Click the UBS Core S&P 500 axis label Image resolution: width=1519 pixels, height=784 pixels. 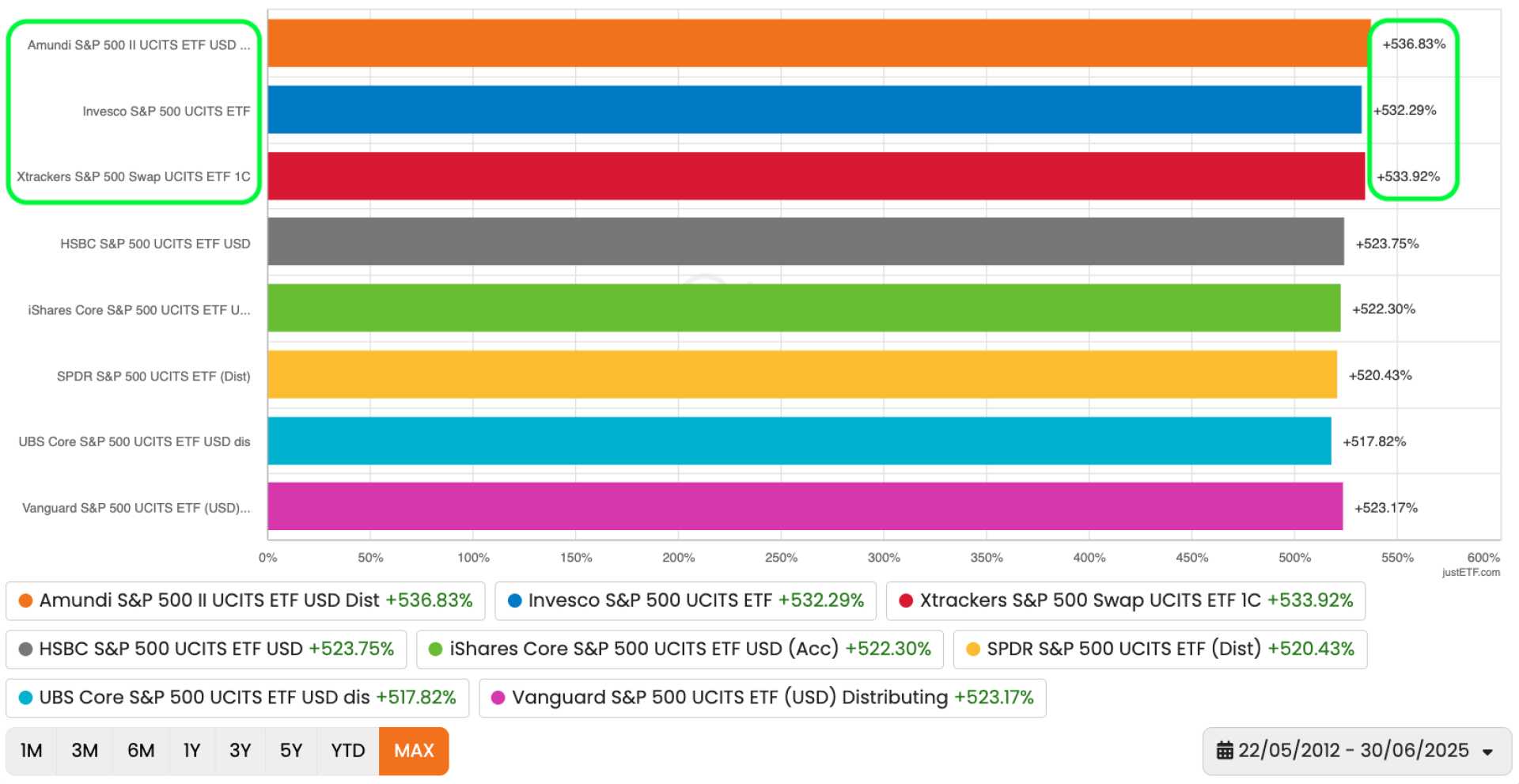pos(134,442)
